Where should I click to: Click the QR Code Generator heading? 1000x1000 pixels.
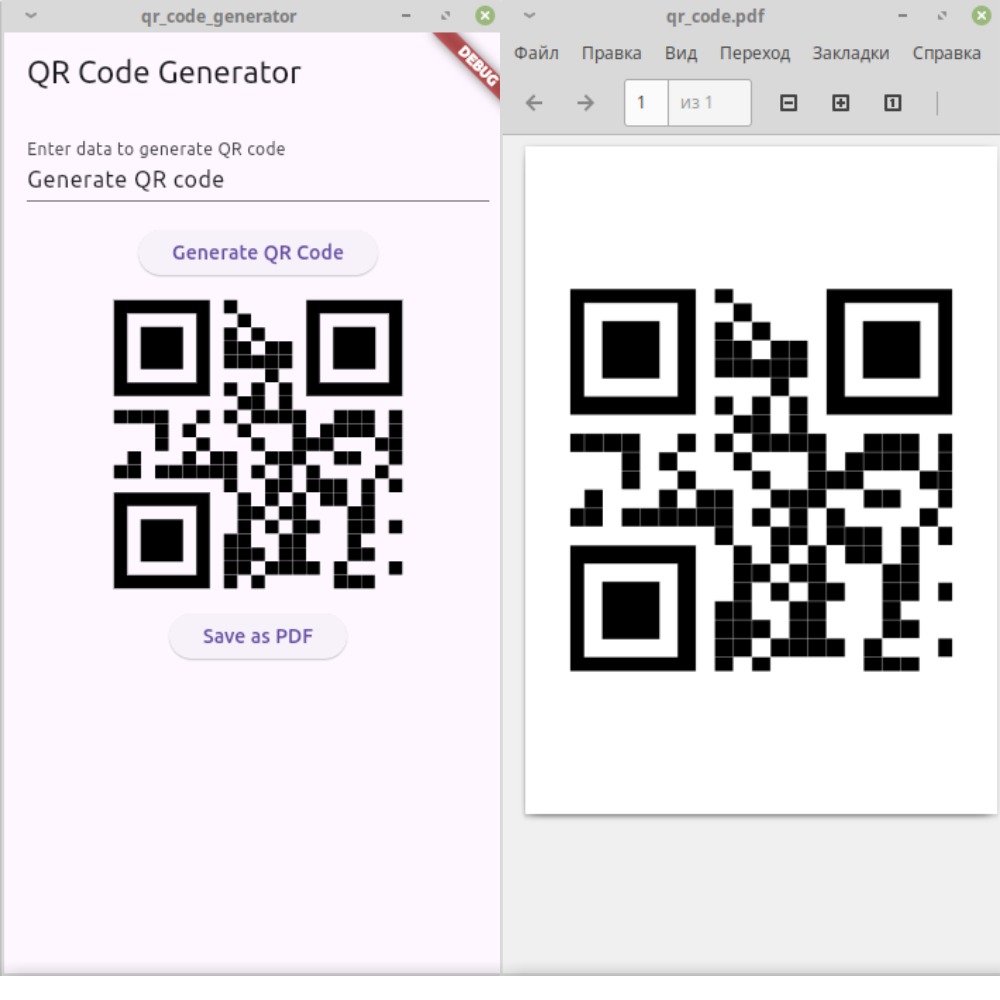(164, 72)
